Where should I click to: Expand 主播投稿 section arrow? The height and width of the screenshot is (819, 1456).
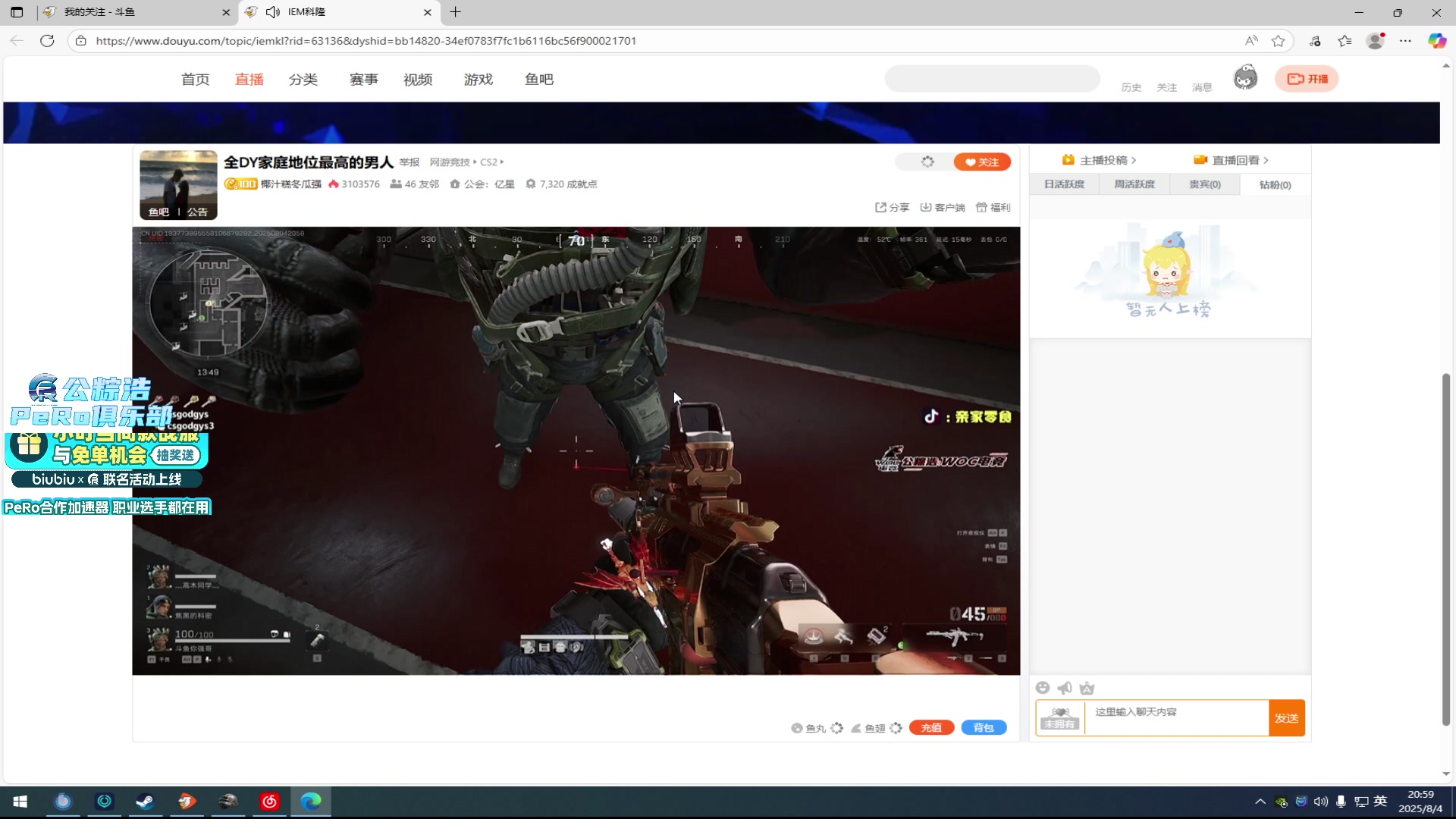point(1134,160)
